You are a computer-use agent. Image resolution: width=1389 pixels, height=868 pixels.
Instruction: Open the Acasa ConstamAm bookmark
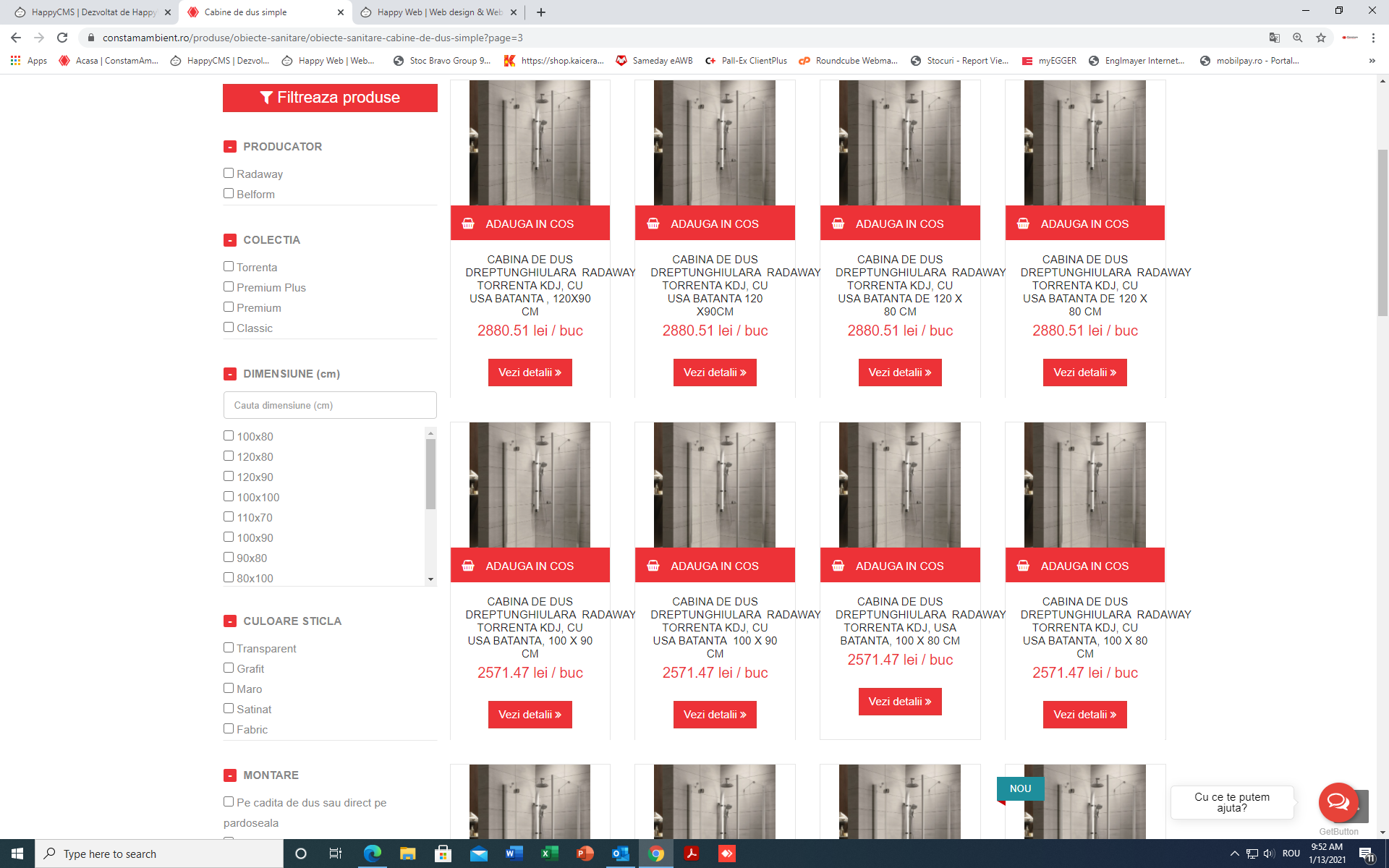(109, 61)
